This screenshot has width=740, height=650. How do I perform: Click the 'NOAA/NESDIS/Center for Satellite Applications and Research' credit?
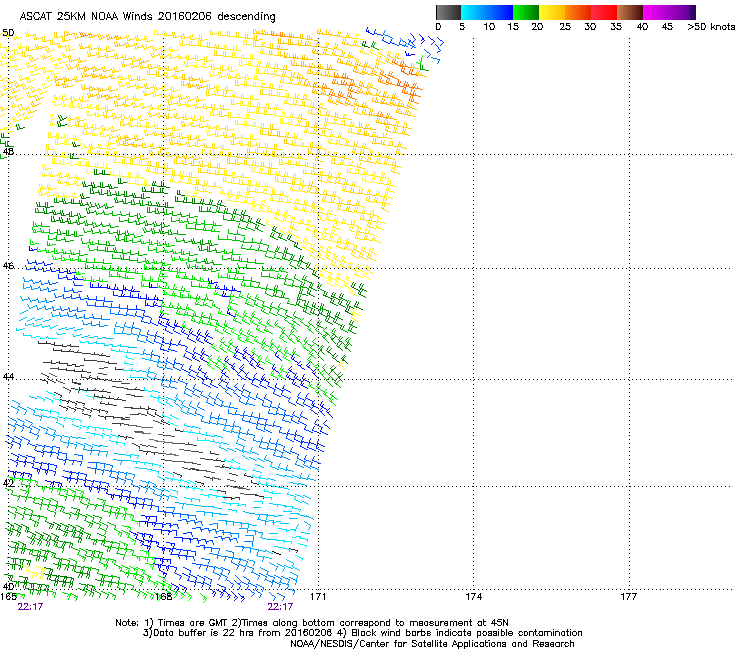pos(432,644)
